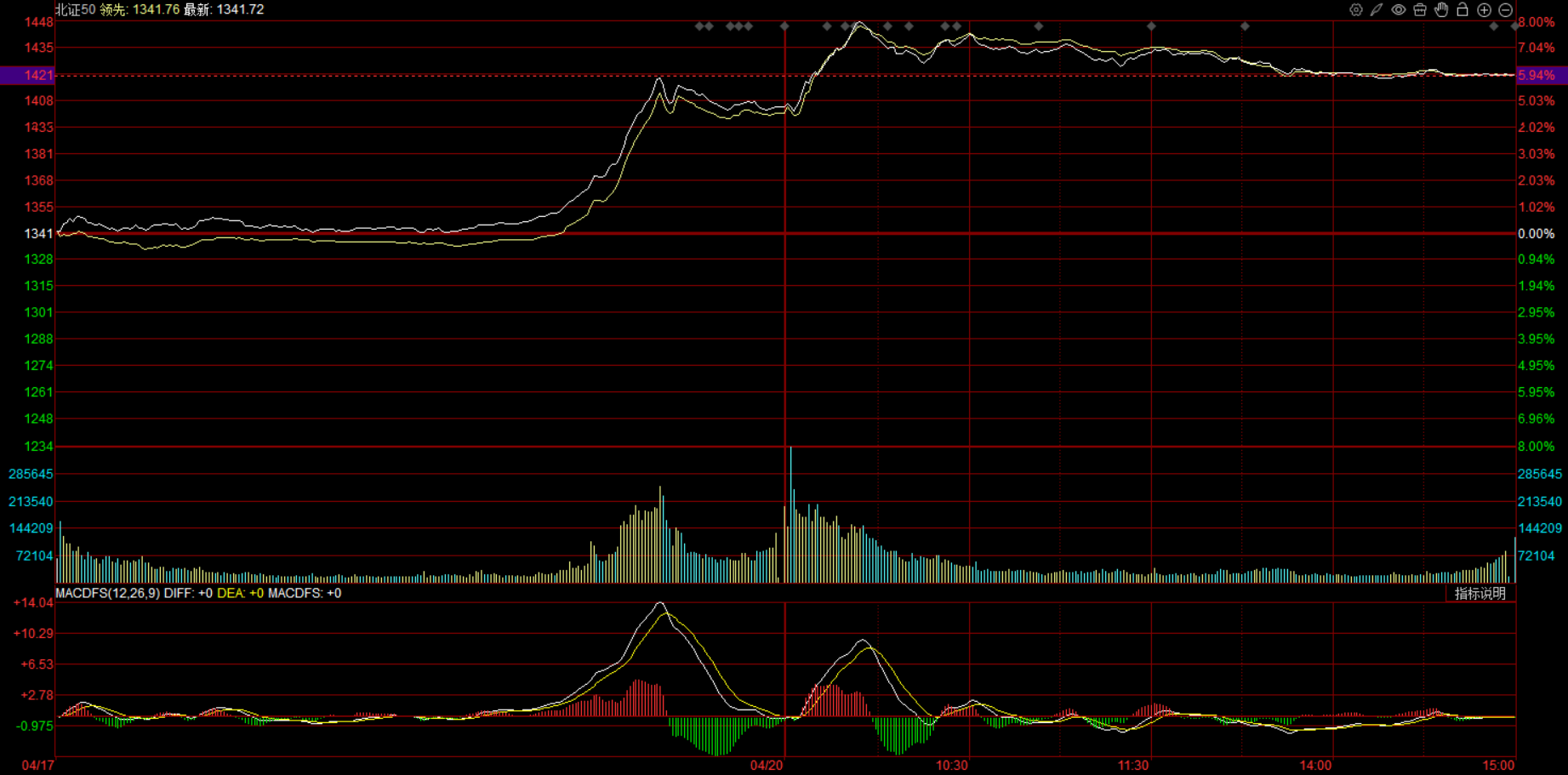Enable the hand pan tool
The width and height of the screenshot is (1568, 775).
tap(1441, 10)
